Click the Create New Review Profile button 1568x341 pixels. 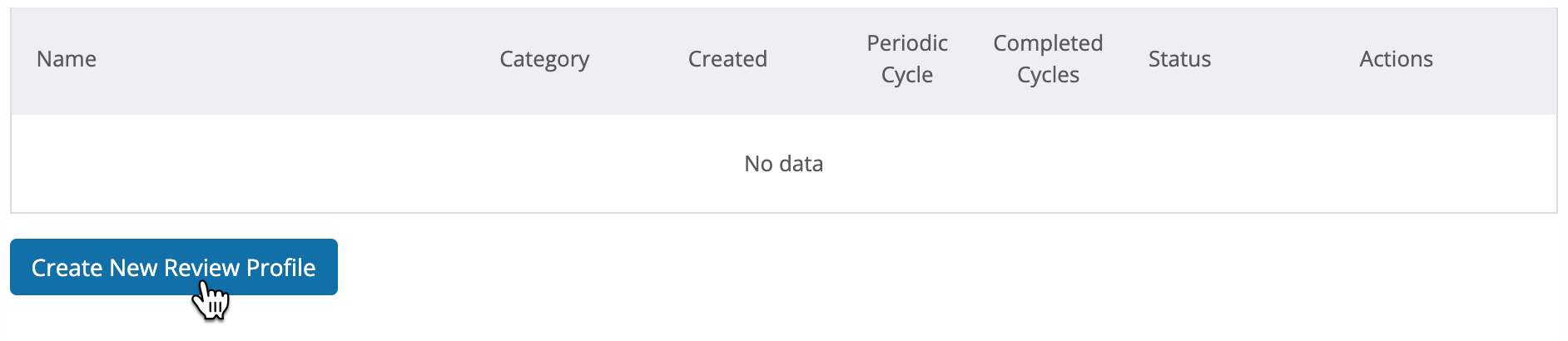174,267
